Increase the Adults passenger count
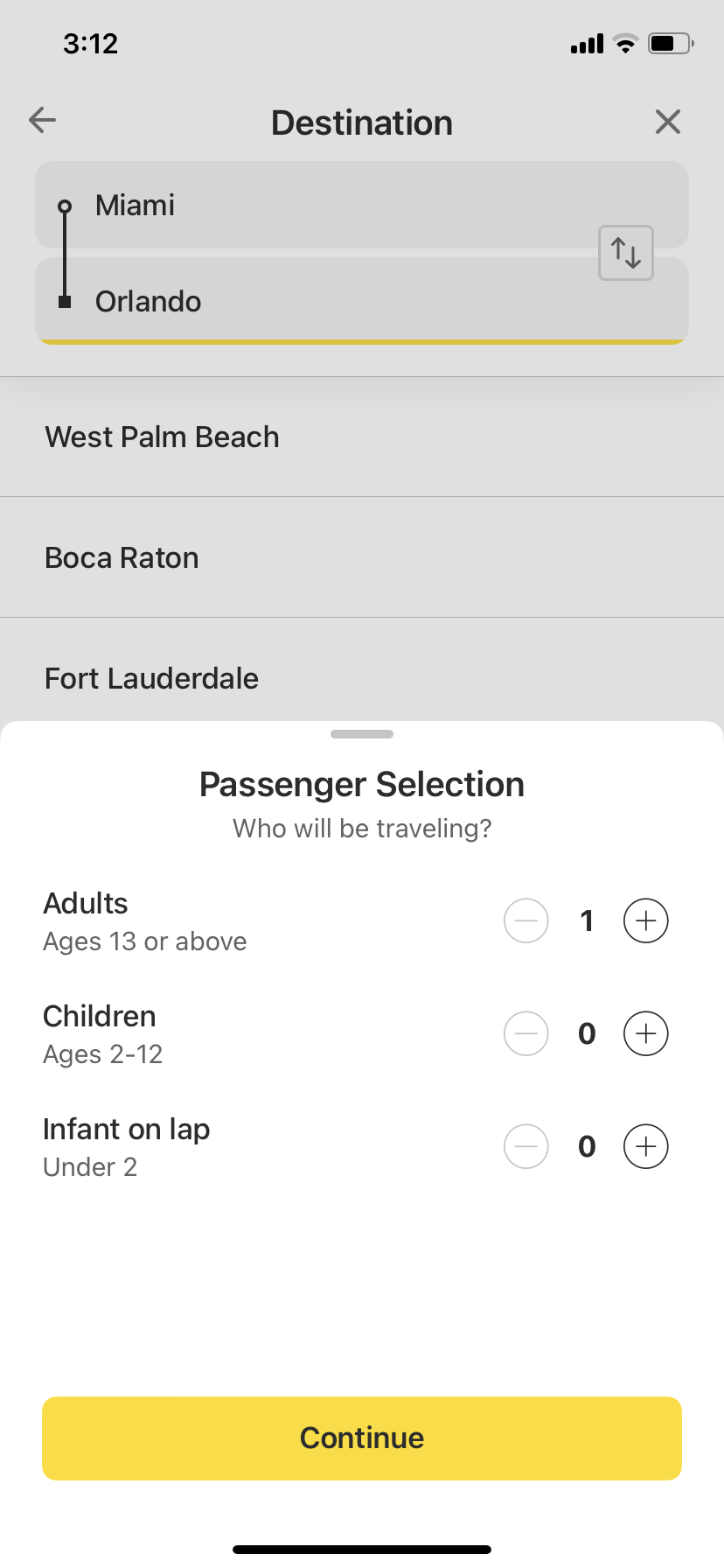Screen dimensions: 724x1568 pyautogui.click(x=645, y=920)
